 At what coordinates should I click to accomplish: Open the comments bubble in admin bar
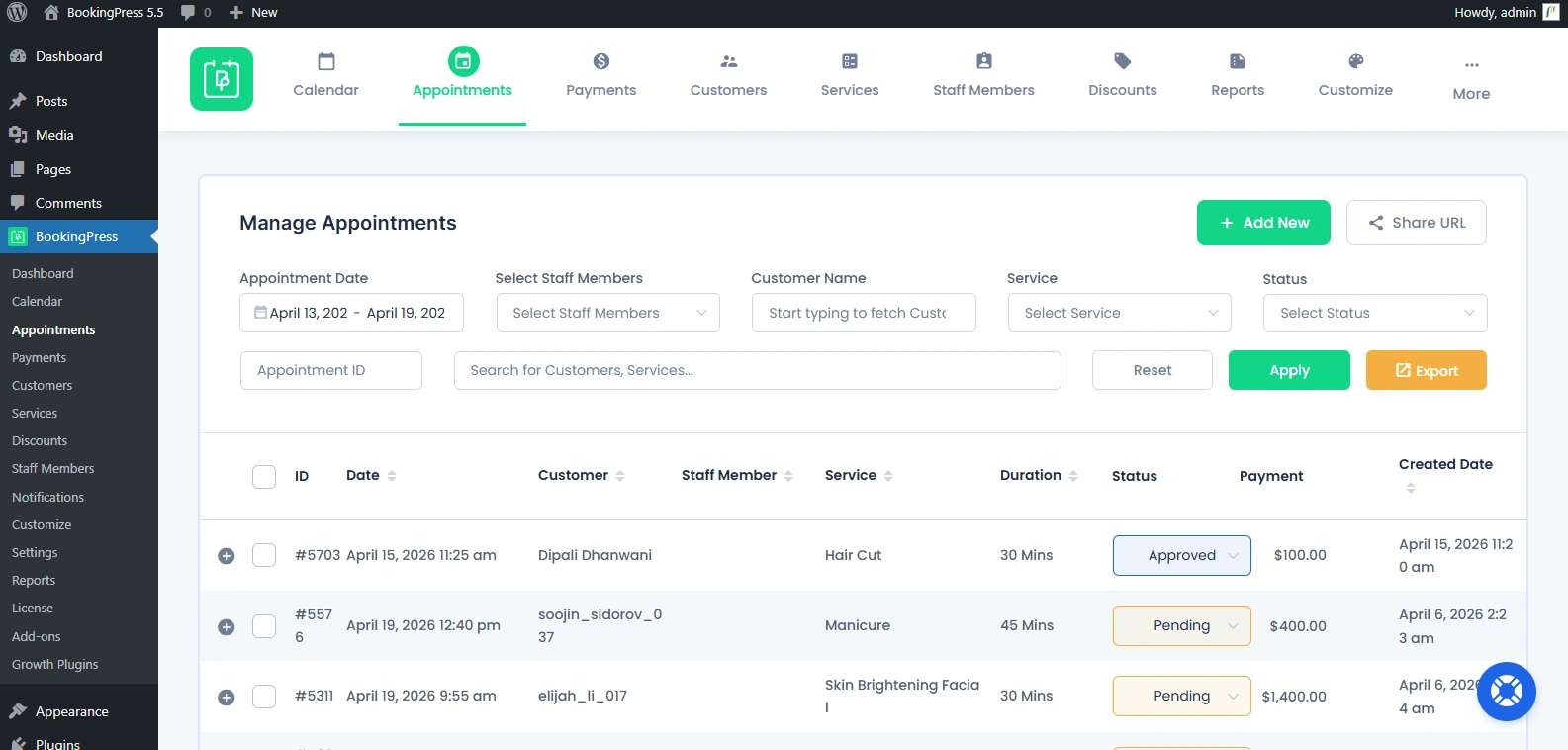pos(188,13)
